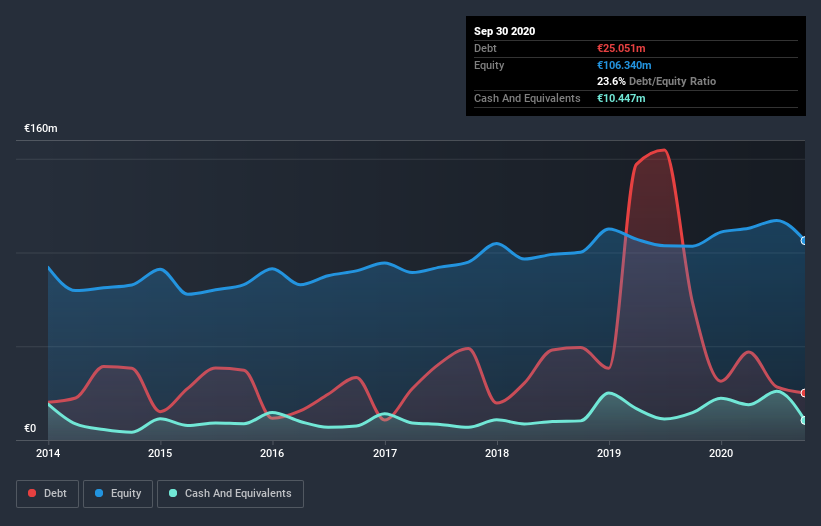
Task: Click the 2019 x-axis label
Action: tap(609, 453)
